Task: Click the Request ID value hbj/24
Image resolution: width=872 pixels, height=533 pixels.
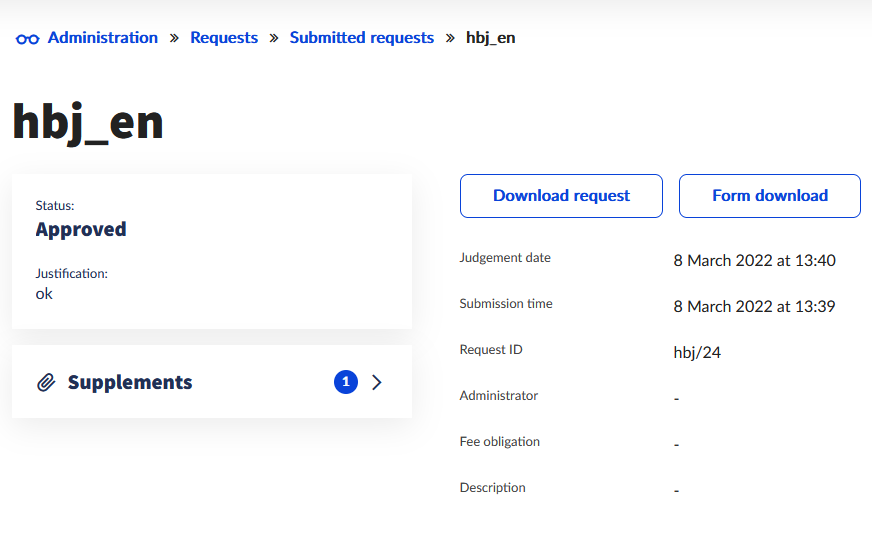Action: click(x=697, y=352)
